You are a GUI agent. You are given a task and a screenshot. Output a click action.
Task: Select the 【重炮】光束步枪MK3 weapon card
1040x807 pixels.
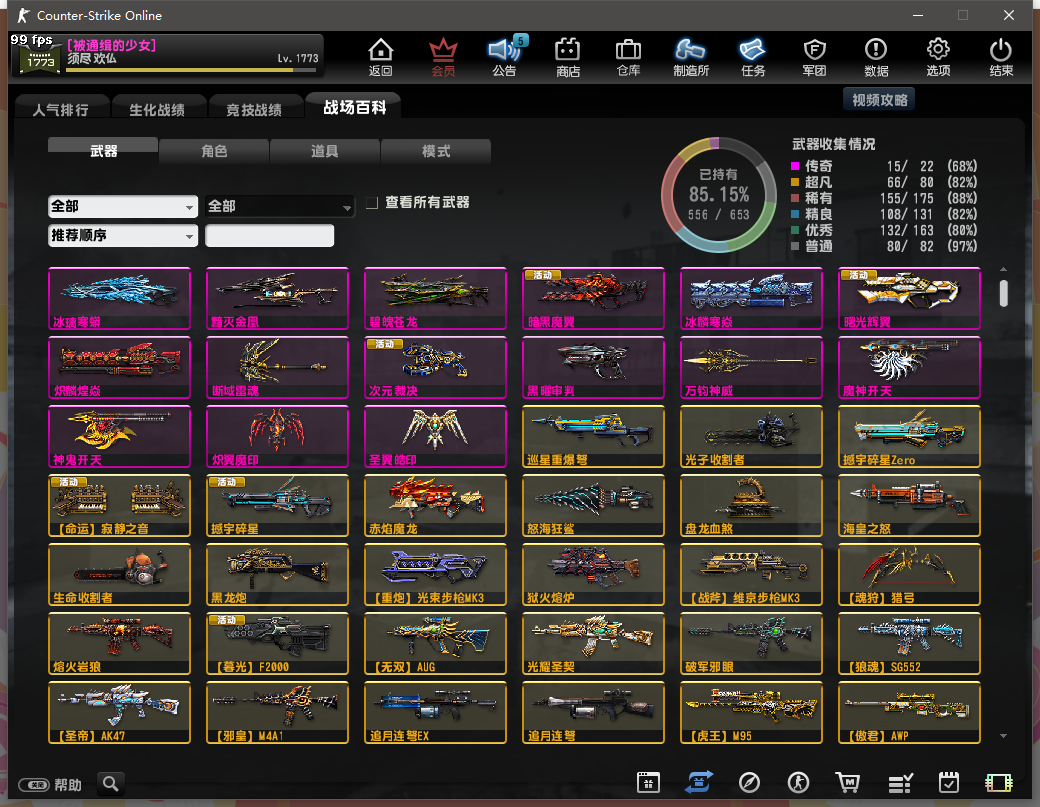[435, 574]
